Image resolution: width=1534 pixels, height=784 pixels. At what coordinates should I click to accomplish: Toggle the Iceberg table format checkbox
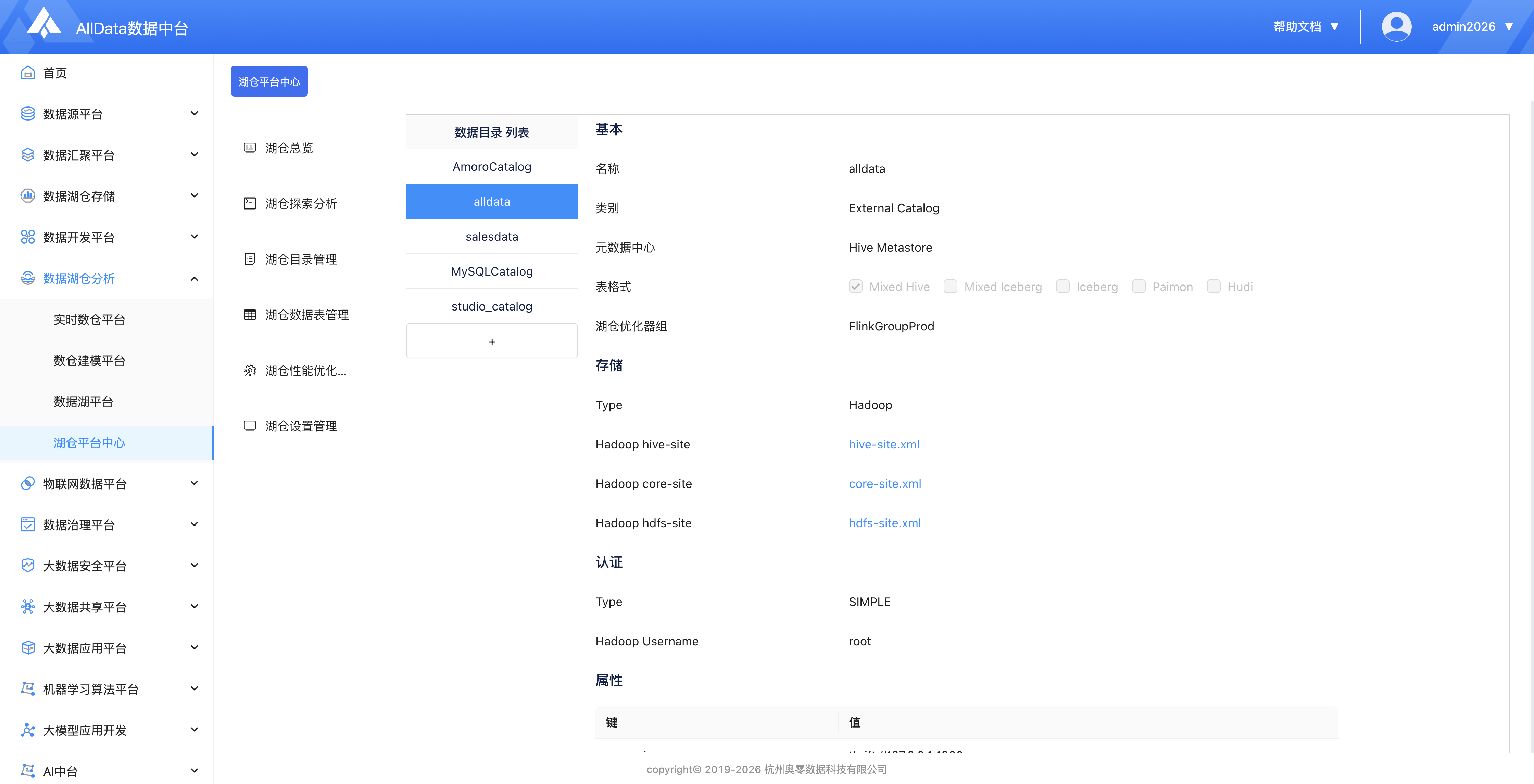pos(1063,286)
